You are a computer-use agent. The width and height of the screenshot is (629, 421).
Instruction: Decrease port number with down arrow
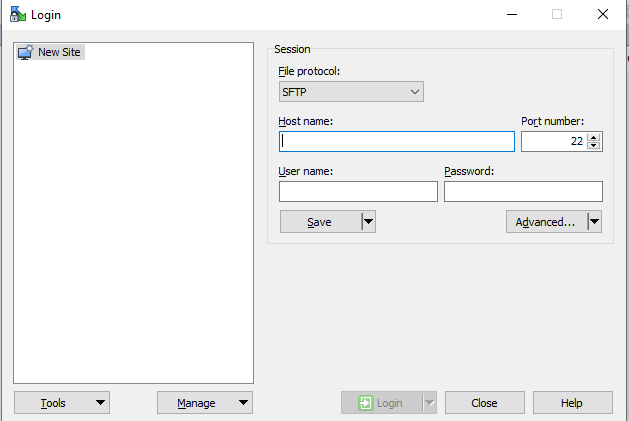coord(593,146)
